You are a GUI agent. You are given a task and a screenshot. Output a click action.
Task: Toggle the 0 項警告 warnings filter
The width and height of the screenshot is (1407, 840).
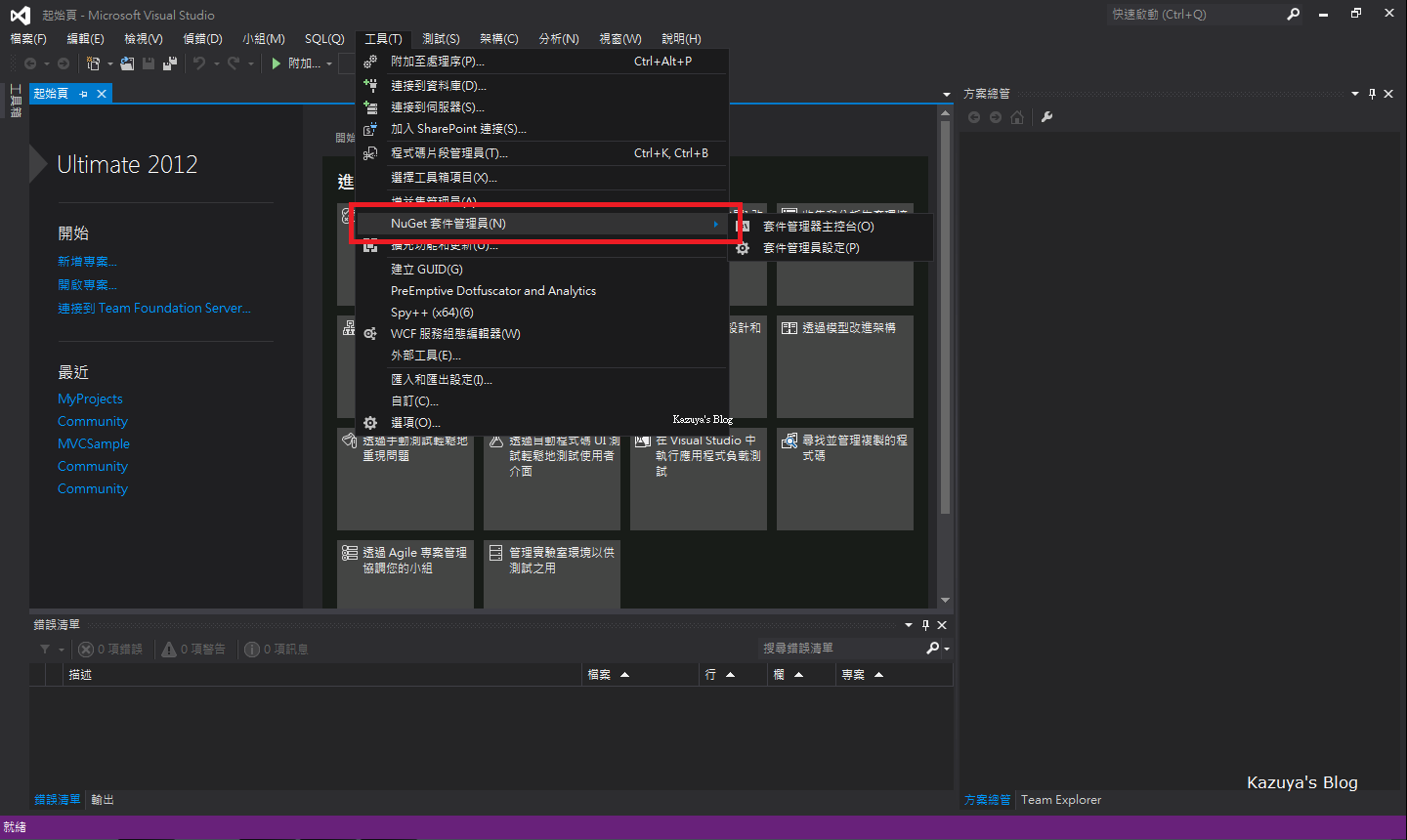[193, 650]
